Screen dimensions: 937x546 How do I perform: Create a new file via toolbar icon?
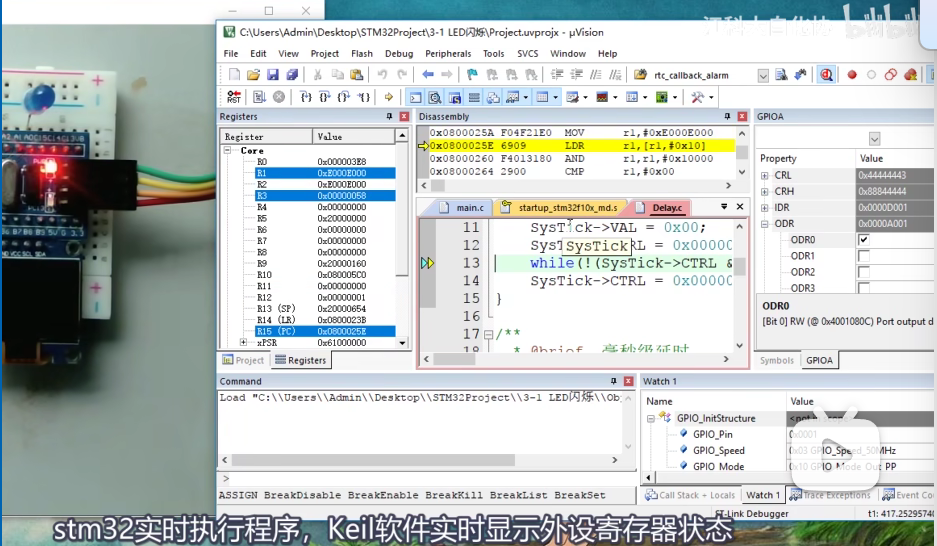[x=234, y=75]
